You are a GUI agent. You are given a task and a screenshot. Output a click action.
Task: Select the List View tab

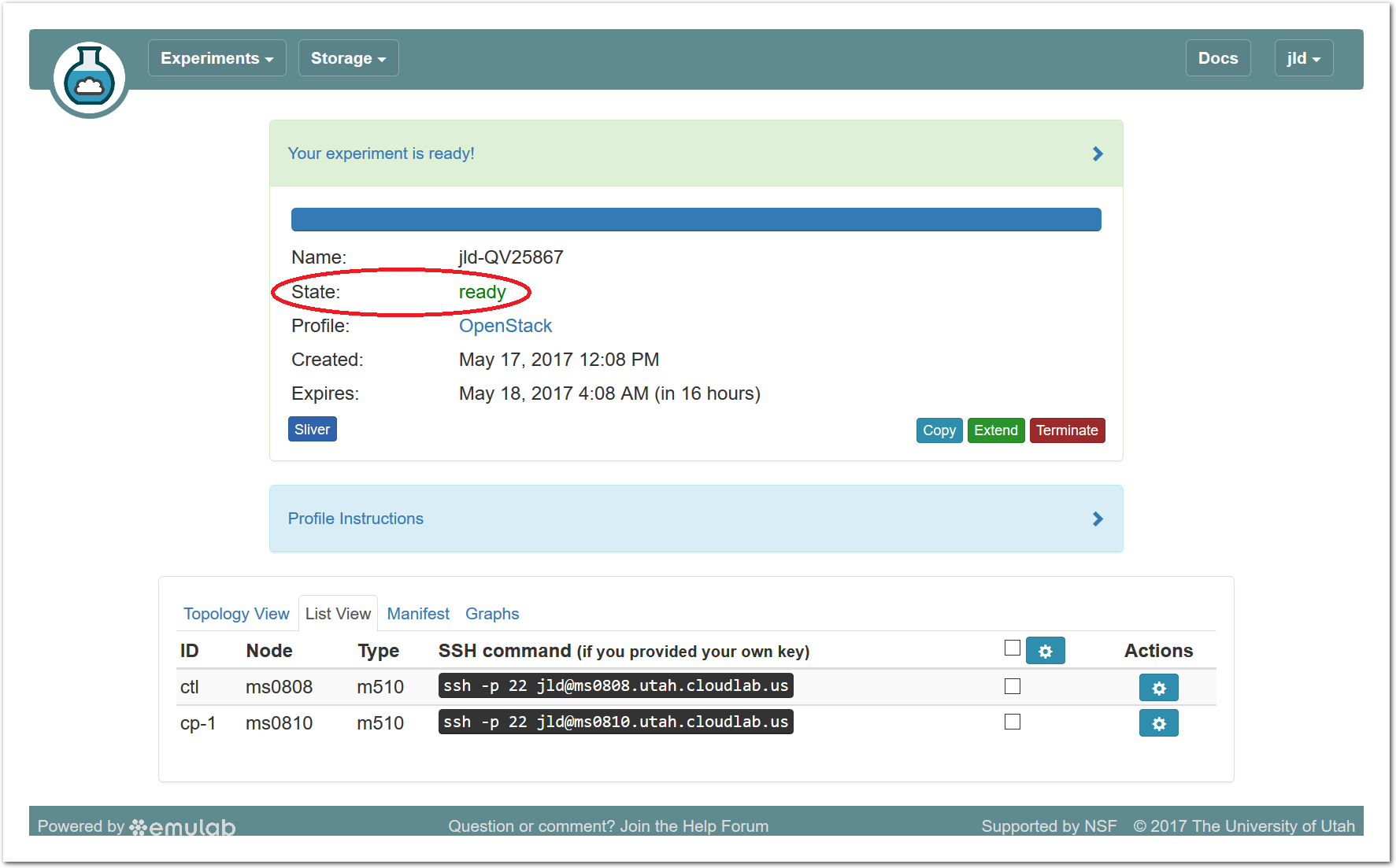point(338,614)
